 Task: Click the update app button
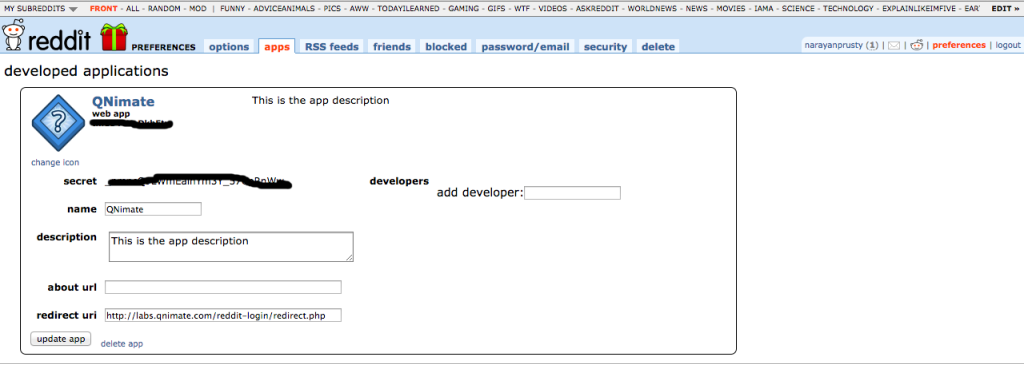coord(61,340)
